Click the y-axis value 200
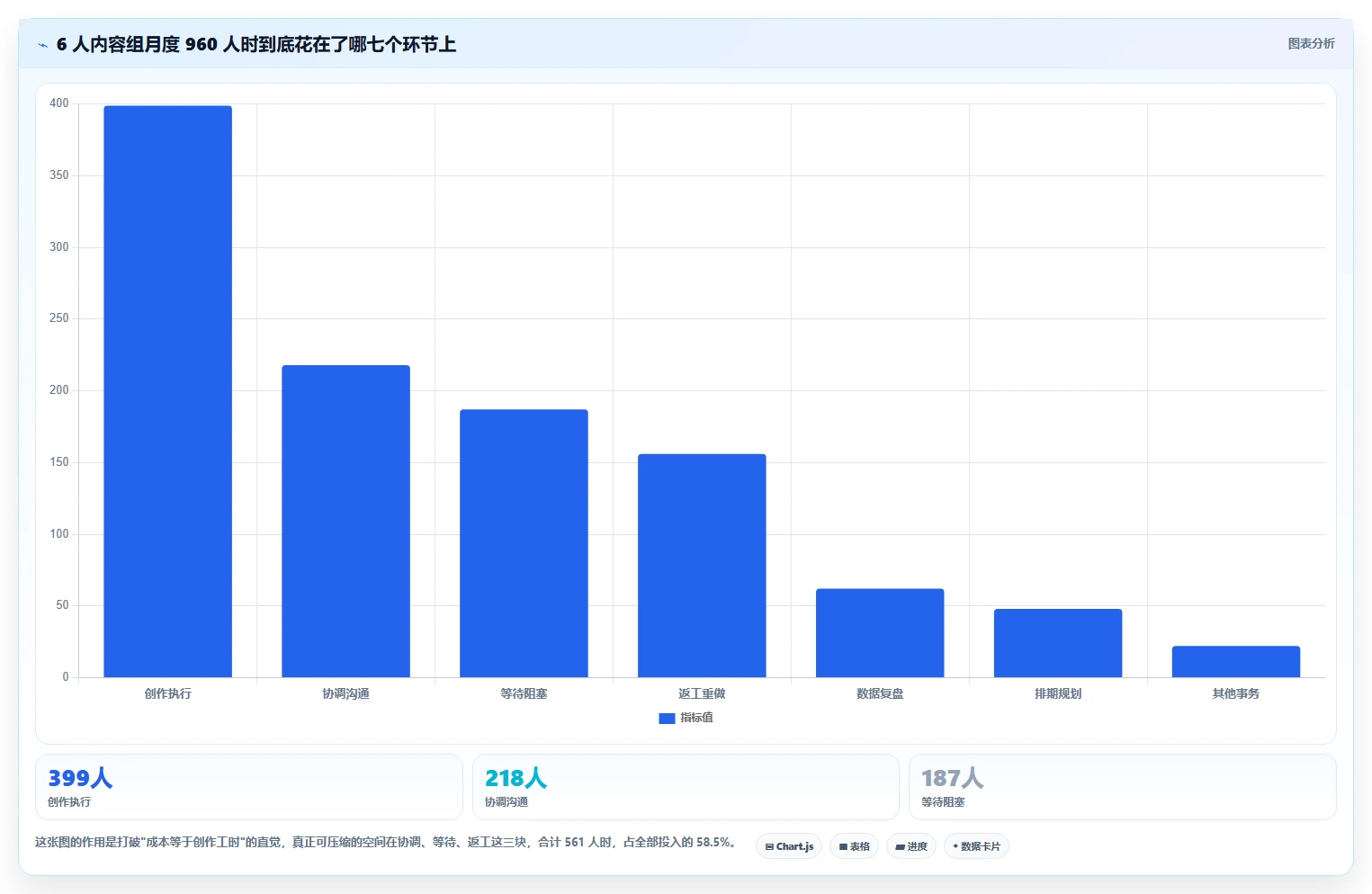Screen dimensions: 1372x894 pyautogui.click(x=59, y=390)
